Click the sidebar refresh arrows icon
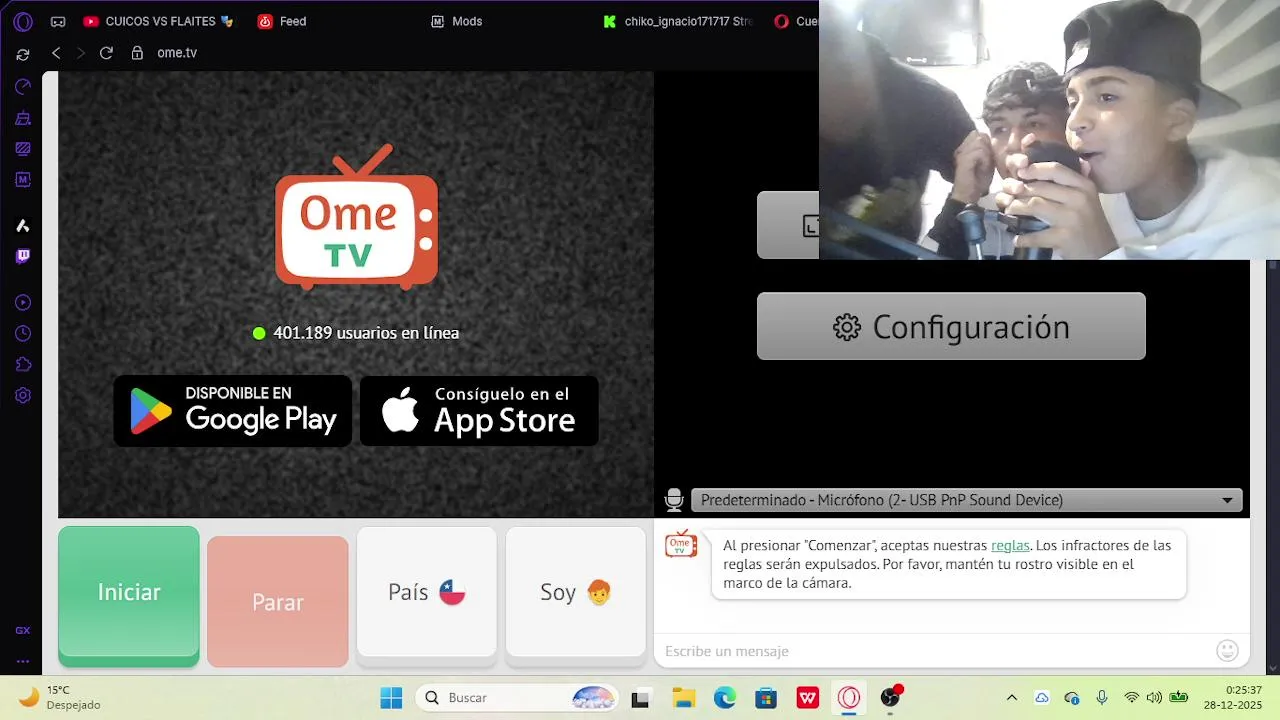The image size is (1280, 720). [23, 54]
